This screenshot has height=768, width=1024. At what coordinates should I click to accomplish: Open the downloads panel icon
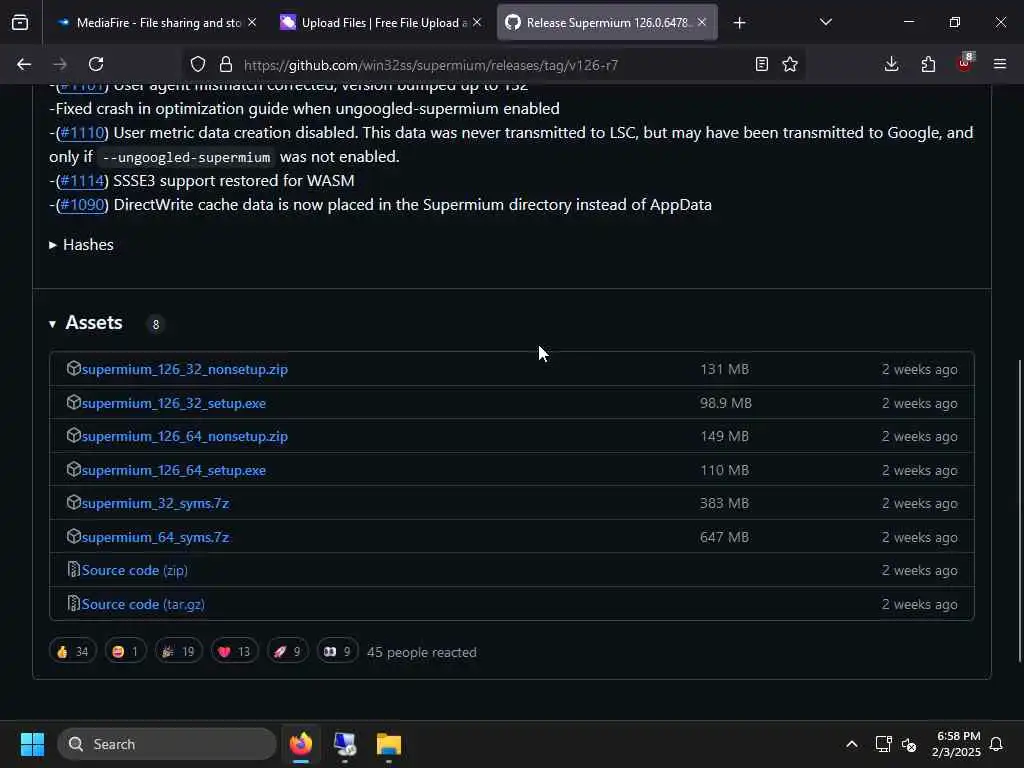click(x=891, y=64)
